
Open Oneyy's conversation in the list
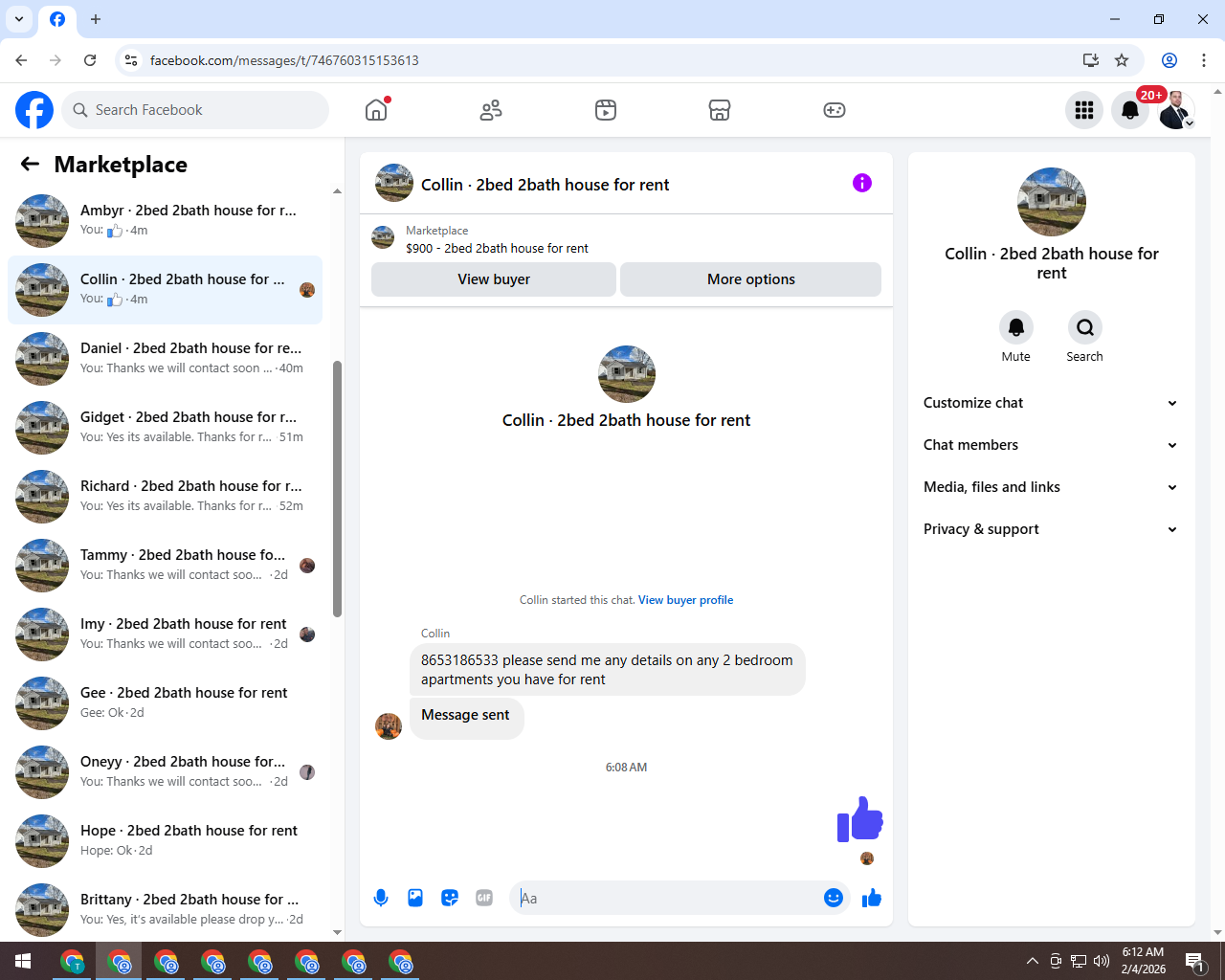coord(165,772)
